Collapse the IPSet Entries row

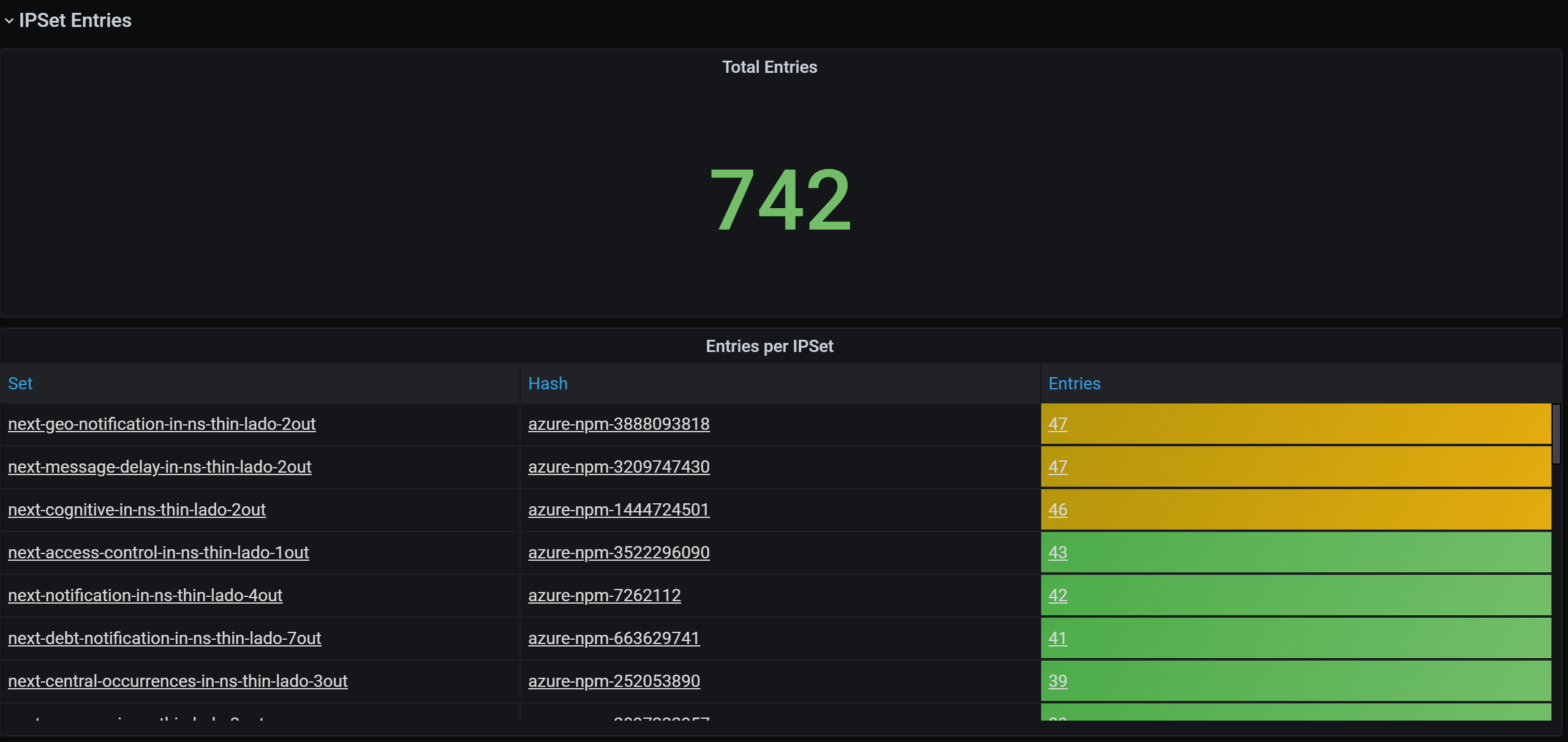click(x=9, y=21)
